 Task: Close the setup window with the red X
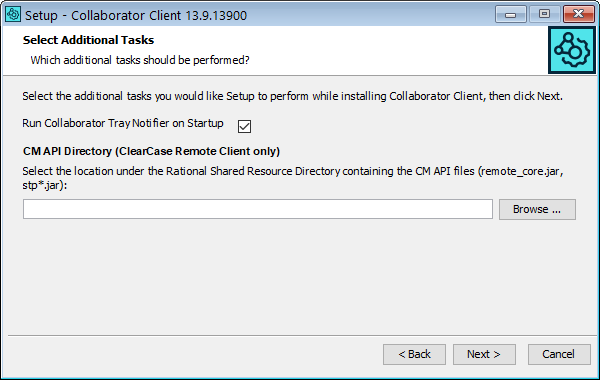(579, 15)
